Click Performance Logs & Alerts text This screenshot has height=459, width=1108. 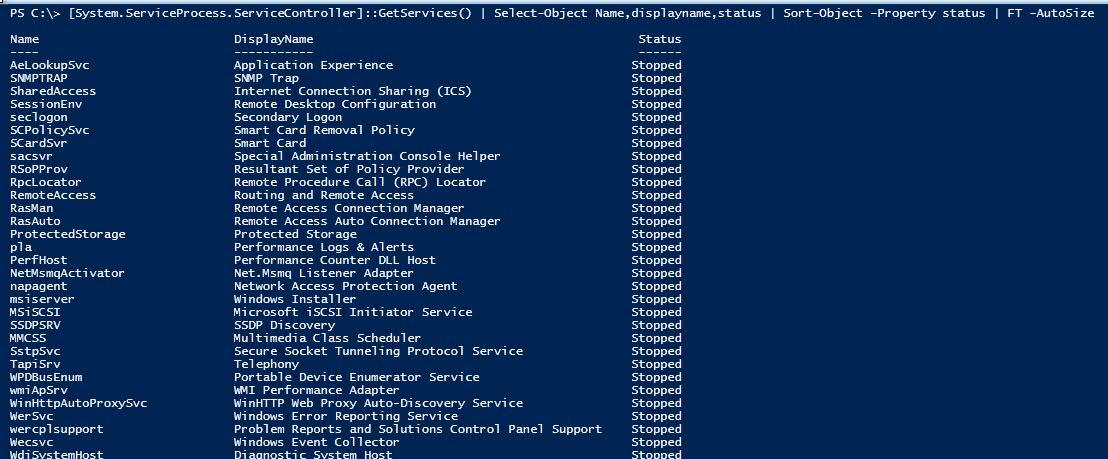(324, 247)
